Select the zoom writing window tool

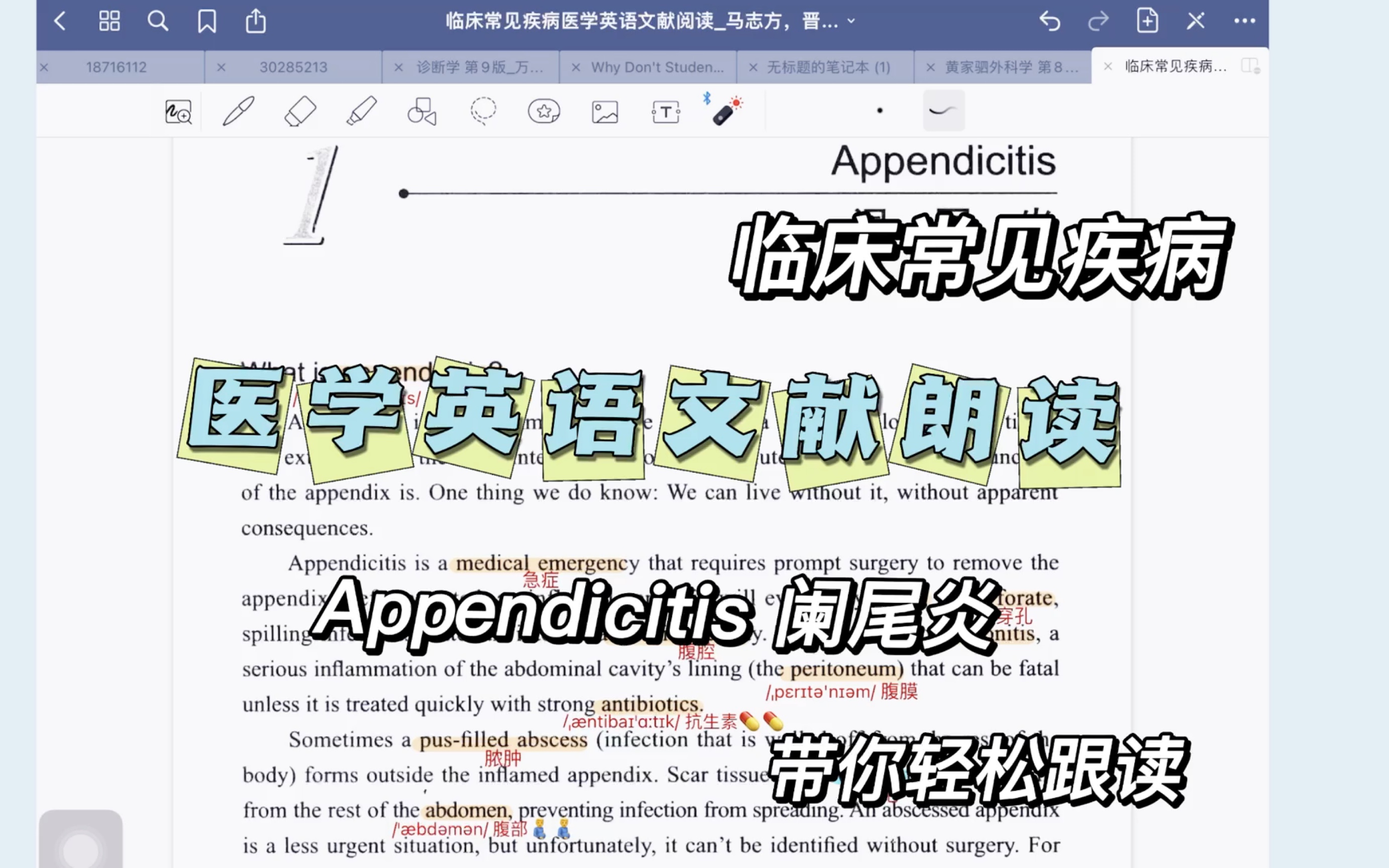[178, 112]
